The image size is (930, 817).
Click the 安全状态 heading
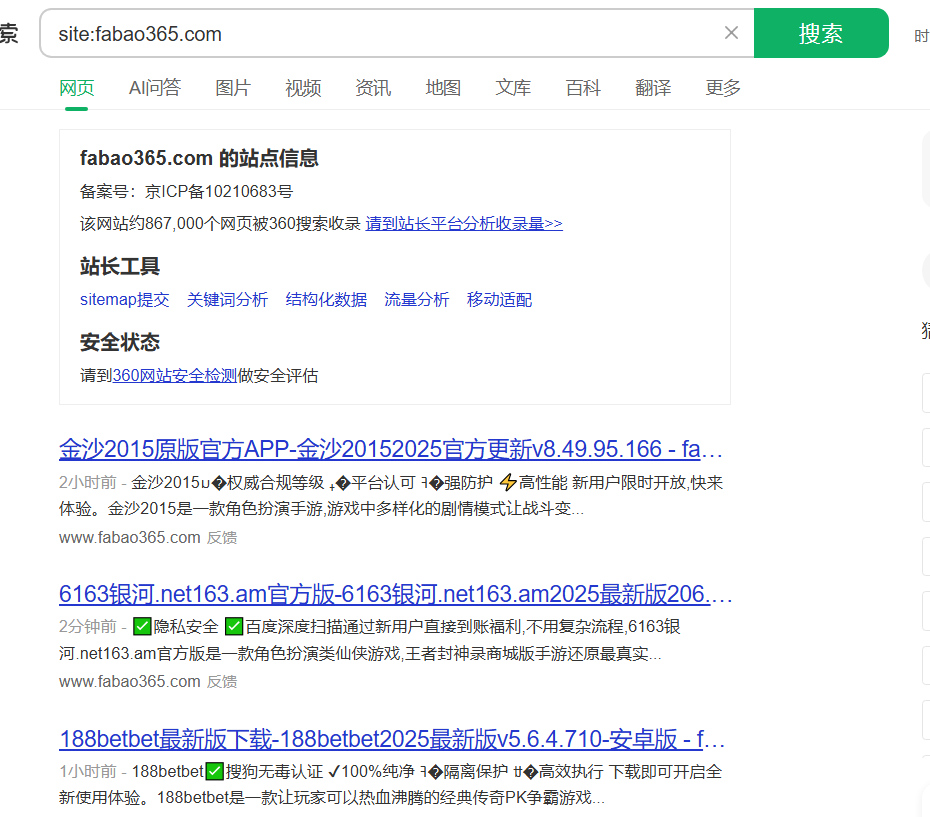pyautogui.click(x=120, y=342)
